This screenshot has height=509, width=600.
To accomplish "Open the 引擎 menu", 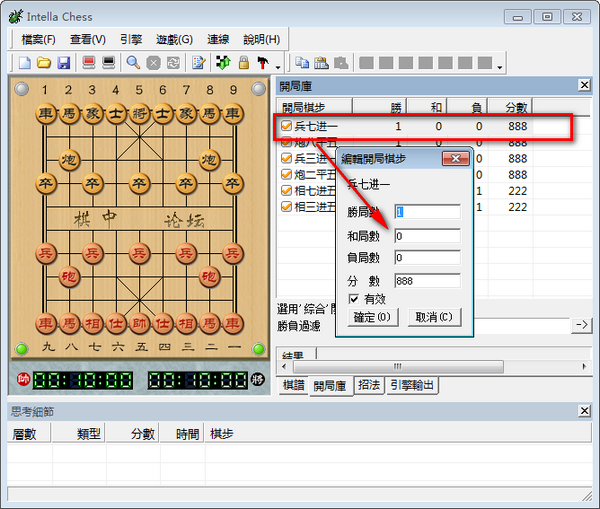I will [x=130, y=39].
